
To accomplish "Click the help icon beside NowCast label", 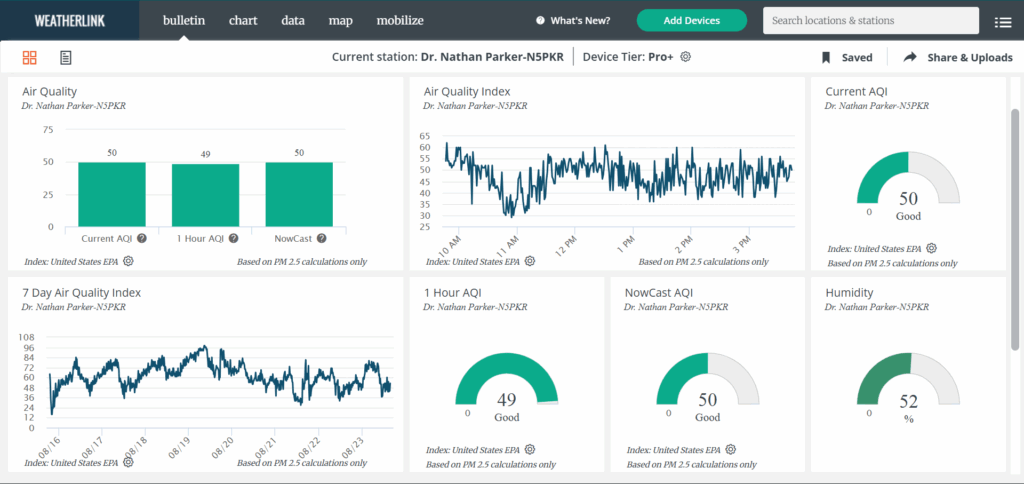I will (x=322, y=238).
